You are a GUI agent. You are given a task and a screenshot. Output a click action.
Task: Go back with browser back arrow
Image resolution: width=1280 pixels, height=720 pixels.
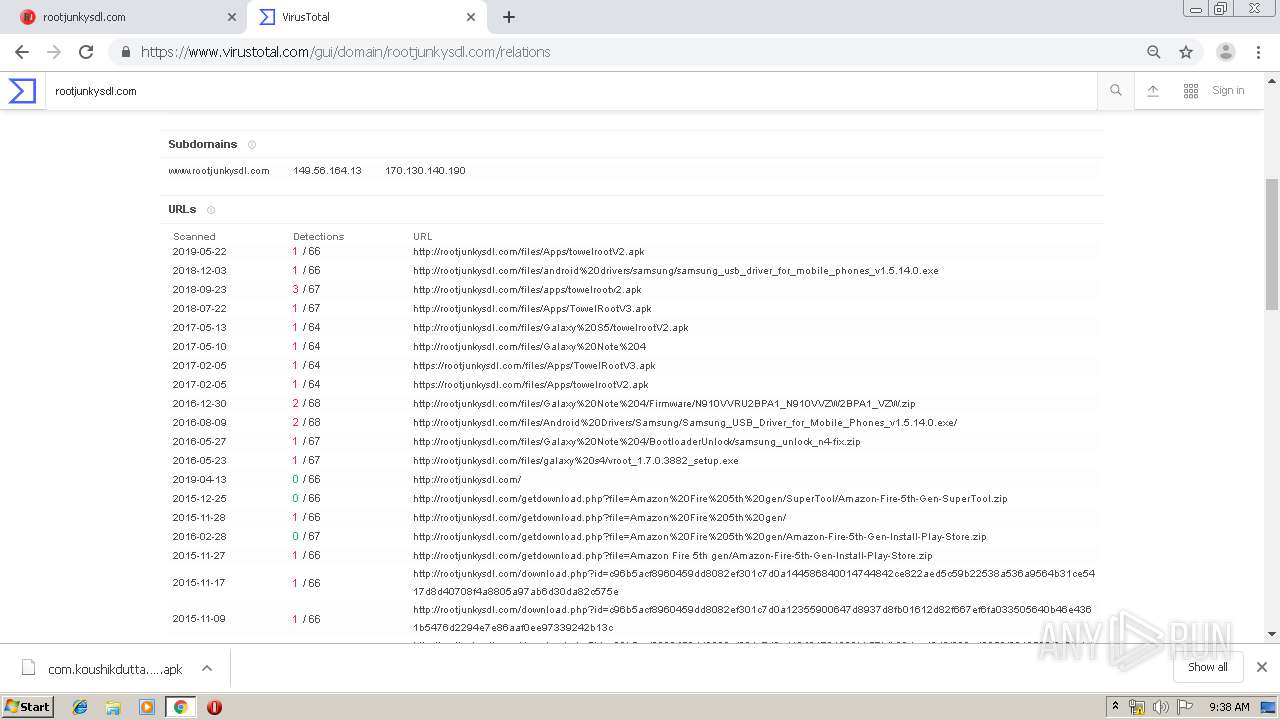[x=22, y=52]
